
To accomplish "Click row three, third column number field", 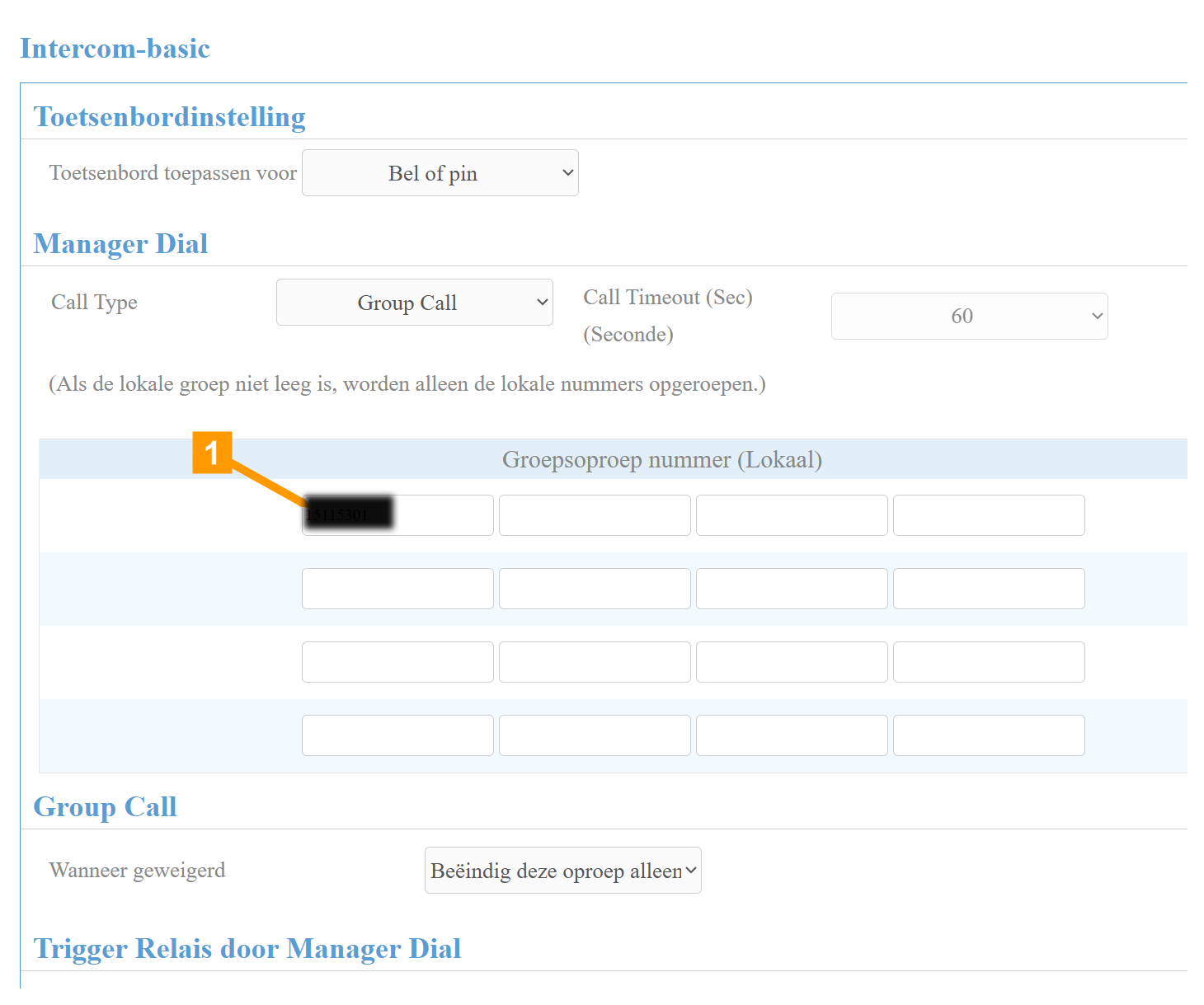I will pos(792,662).
